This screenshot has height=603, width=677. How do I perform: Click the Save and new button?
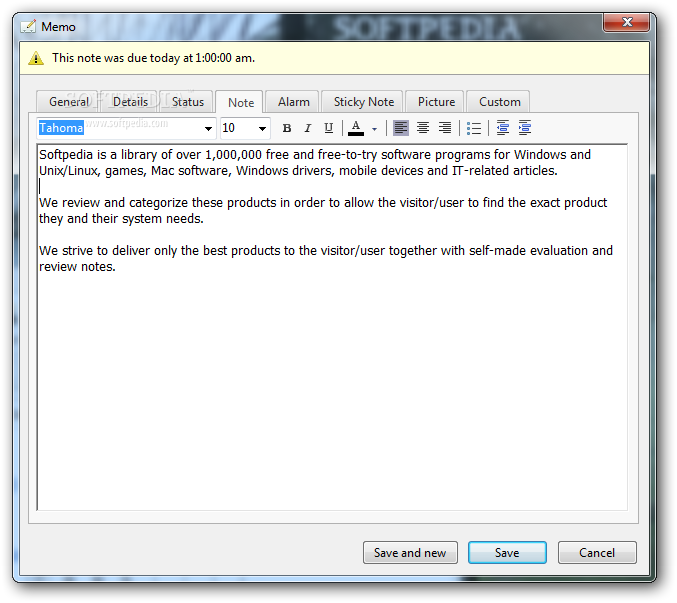(410, 552)
